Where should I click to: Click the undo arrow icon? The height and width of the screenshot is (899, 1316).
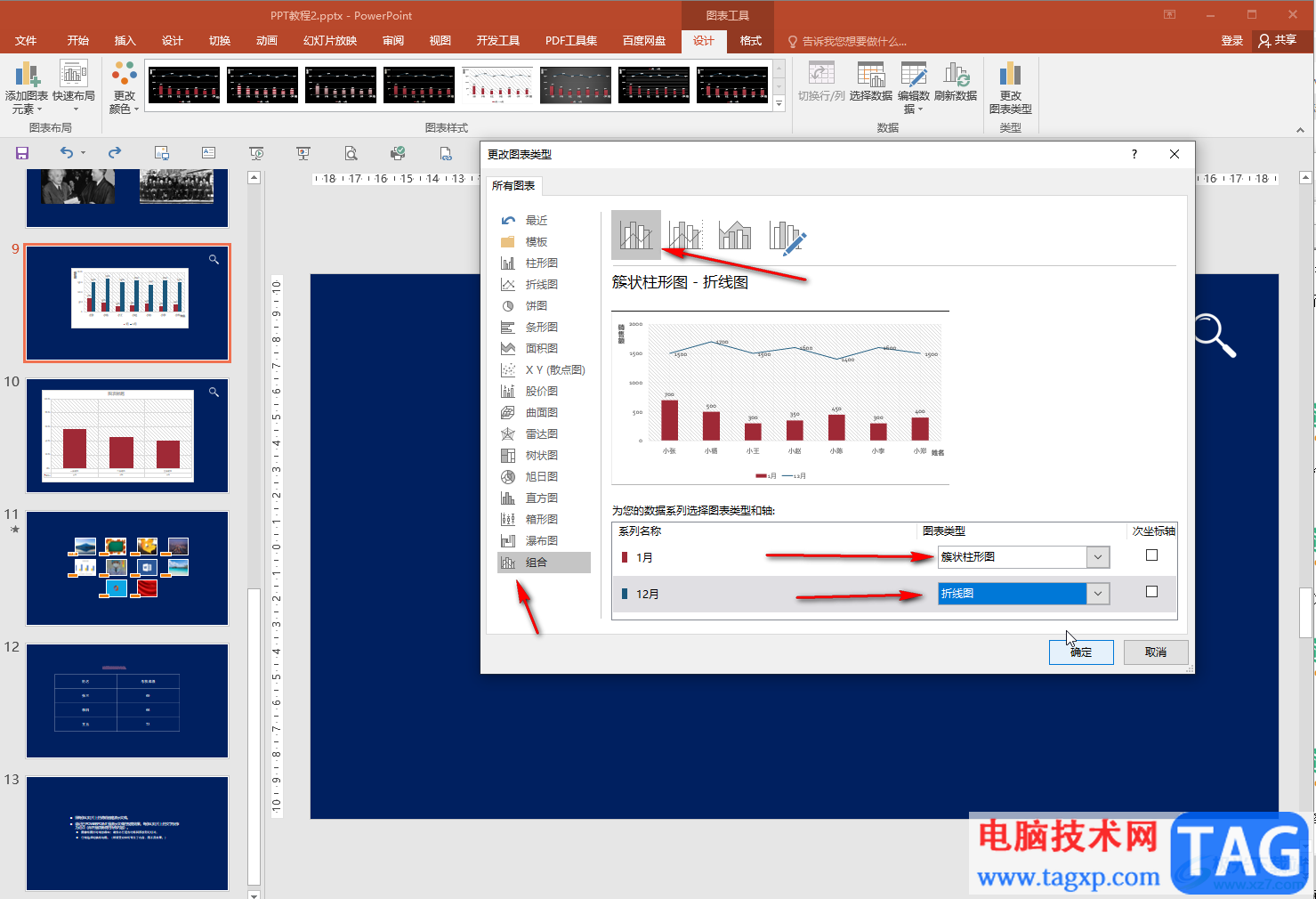[67, 153]
